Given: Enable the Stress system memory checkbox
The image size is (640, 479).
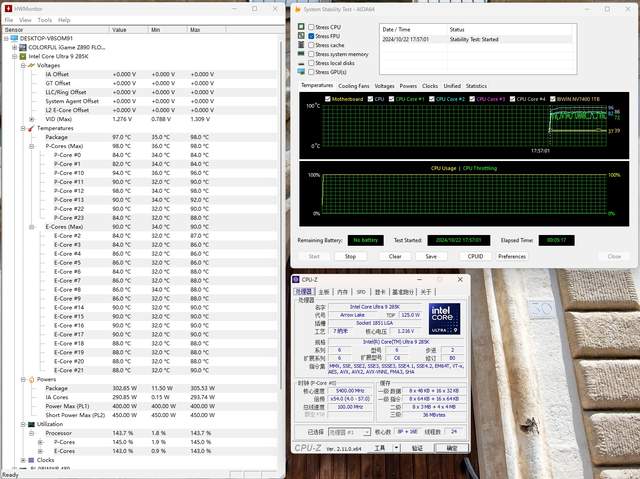Looking at the screenshot, I should click(x=311, y=54).
